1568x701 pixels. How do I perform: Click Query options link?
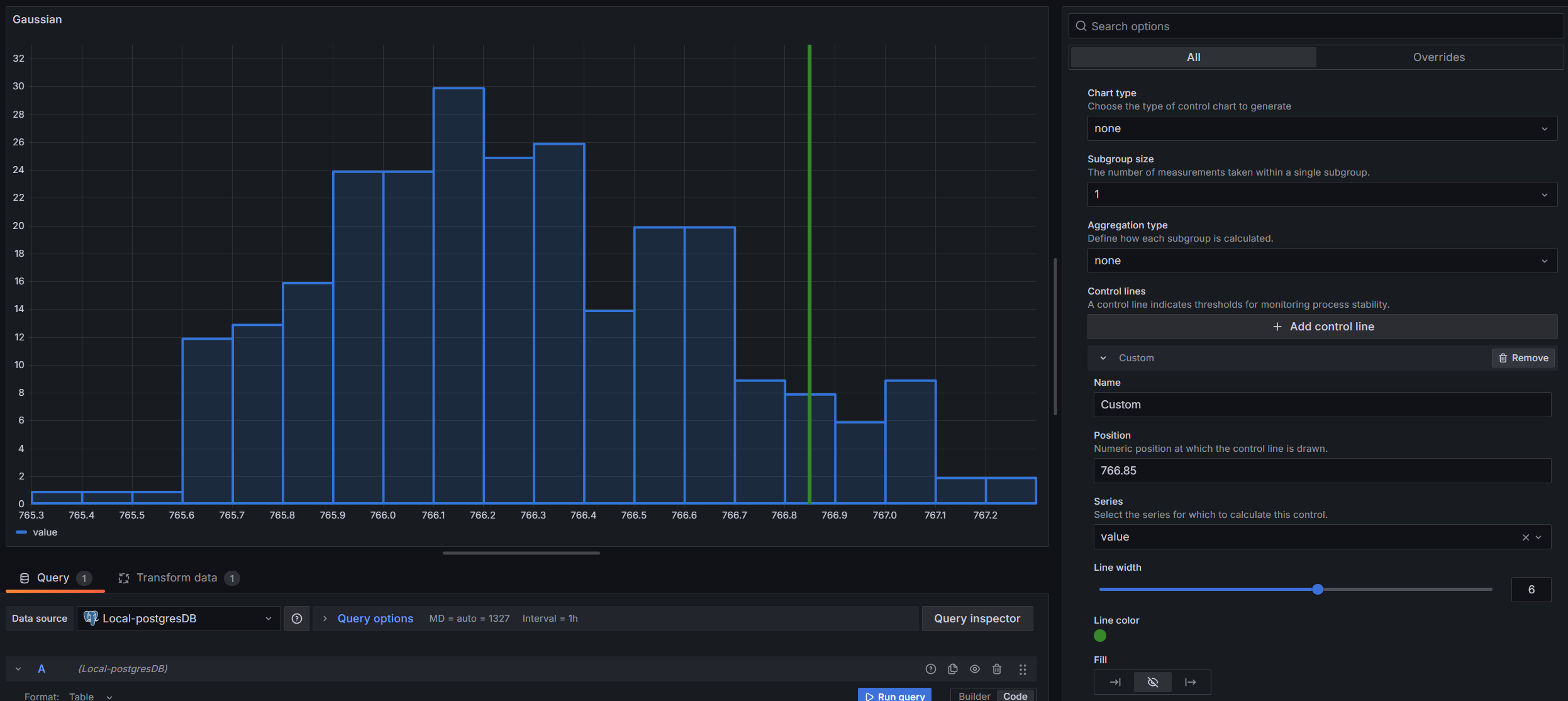[x=375, y=619]
